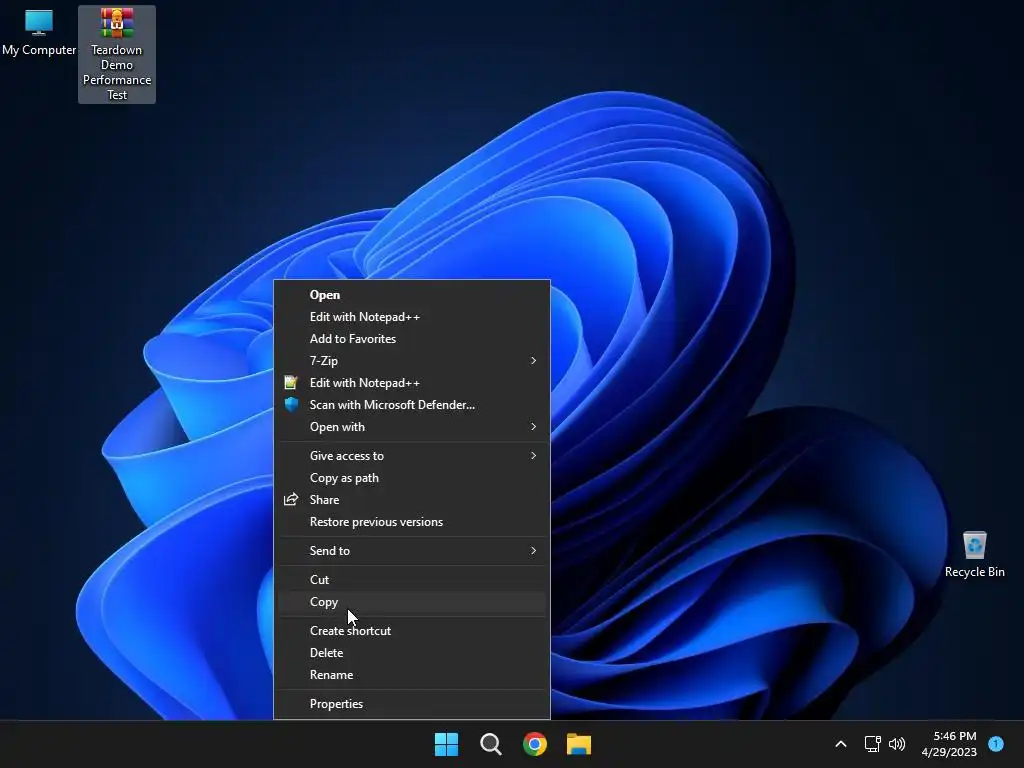Expand the Open with submenu
The image size is (1024, 768).
coord(412,426)
